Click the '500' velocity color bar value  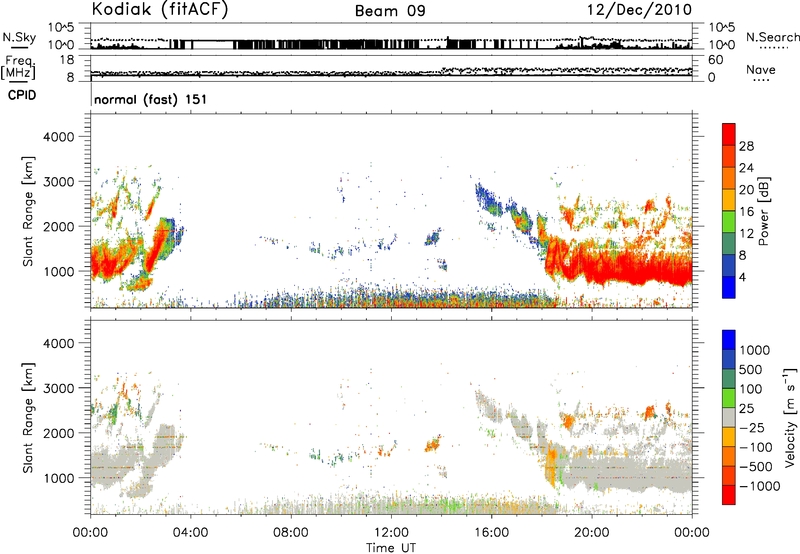(x=750, y=370)
